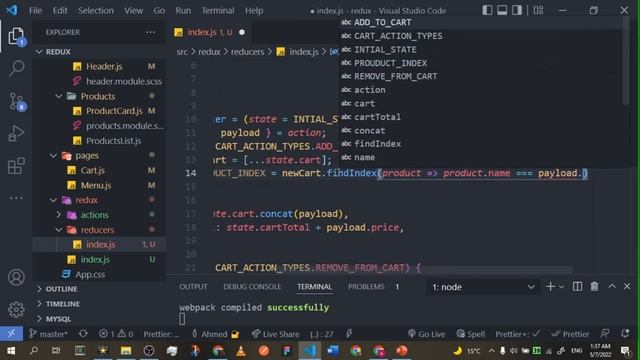This screenshot has width=640, height=360.
Task: Open remote window indicator in status bar
Action: pos(11,333)
